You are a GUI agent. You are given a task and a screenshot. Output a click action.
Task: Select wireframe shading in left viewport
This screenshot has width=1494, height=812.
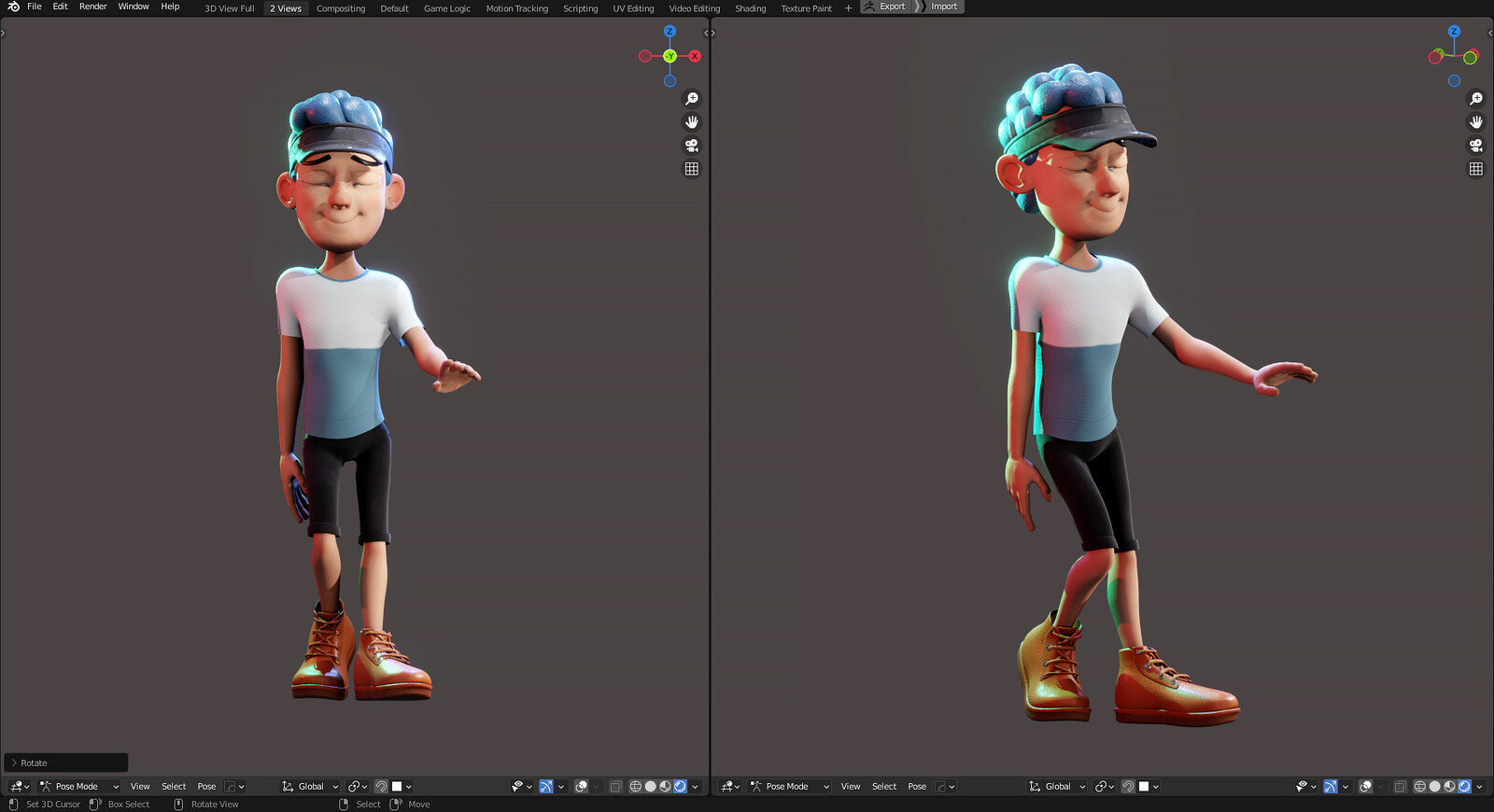[x=636, y=787]
